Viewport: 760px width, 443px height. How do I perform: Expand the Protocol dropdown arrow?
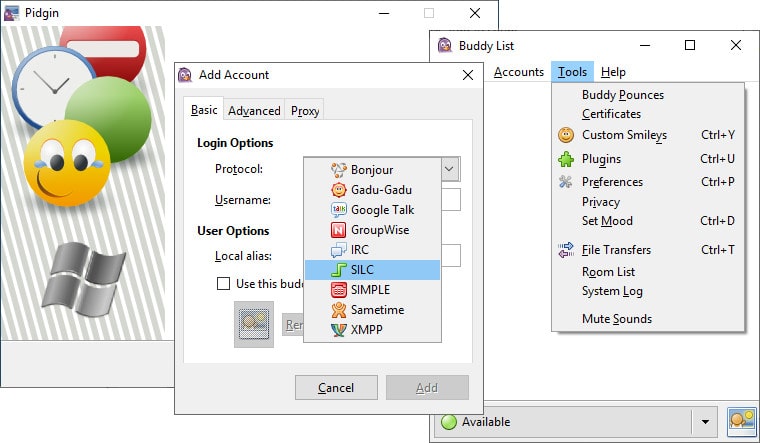pyautogui.click(x=450, y=169)
